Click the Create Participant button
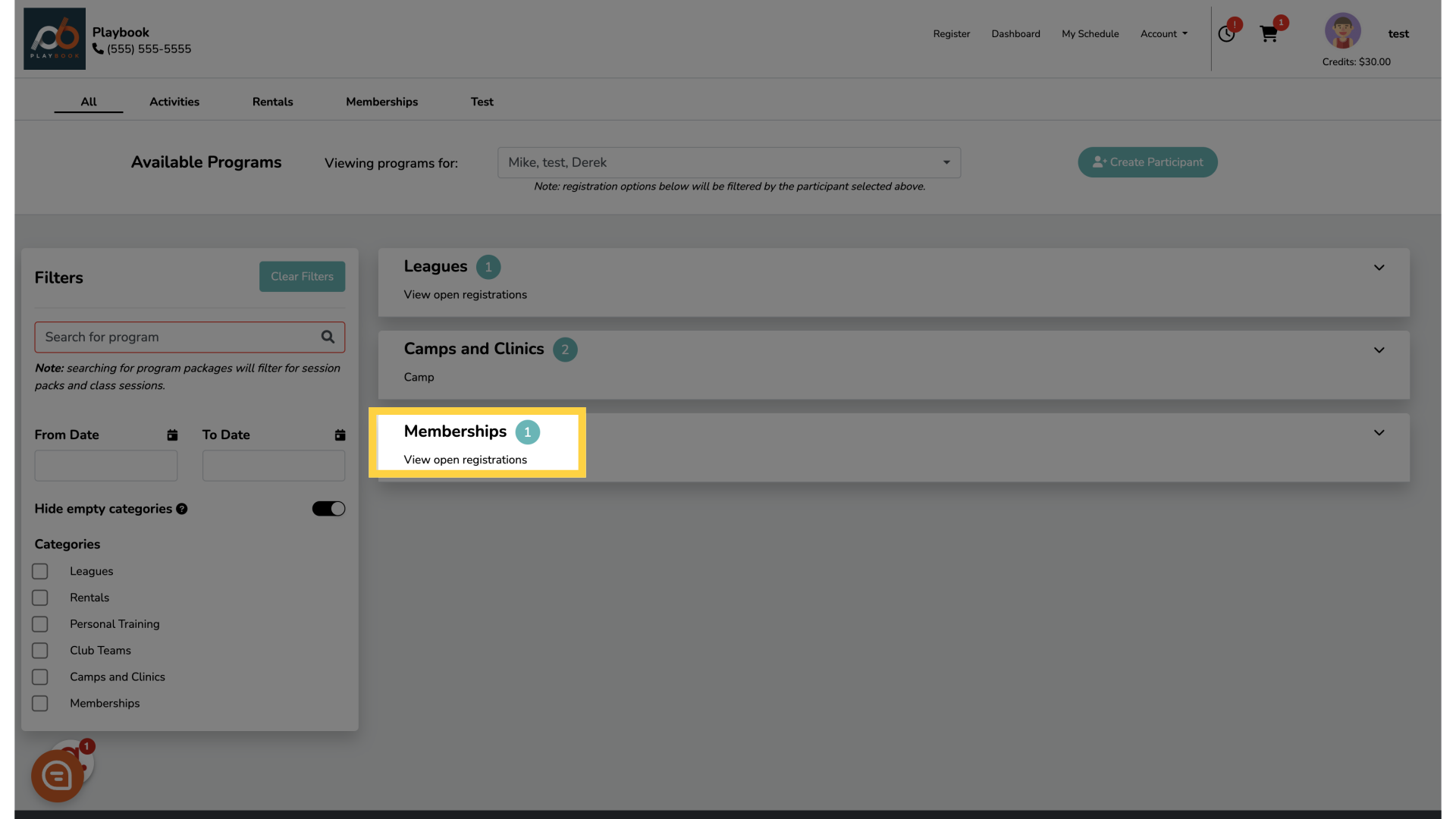This screenshot has height=819, width=1456. [1147, 162]
